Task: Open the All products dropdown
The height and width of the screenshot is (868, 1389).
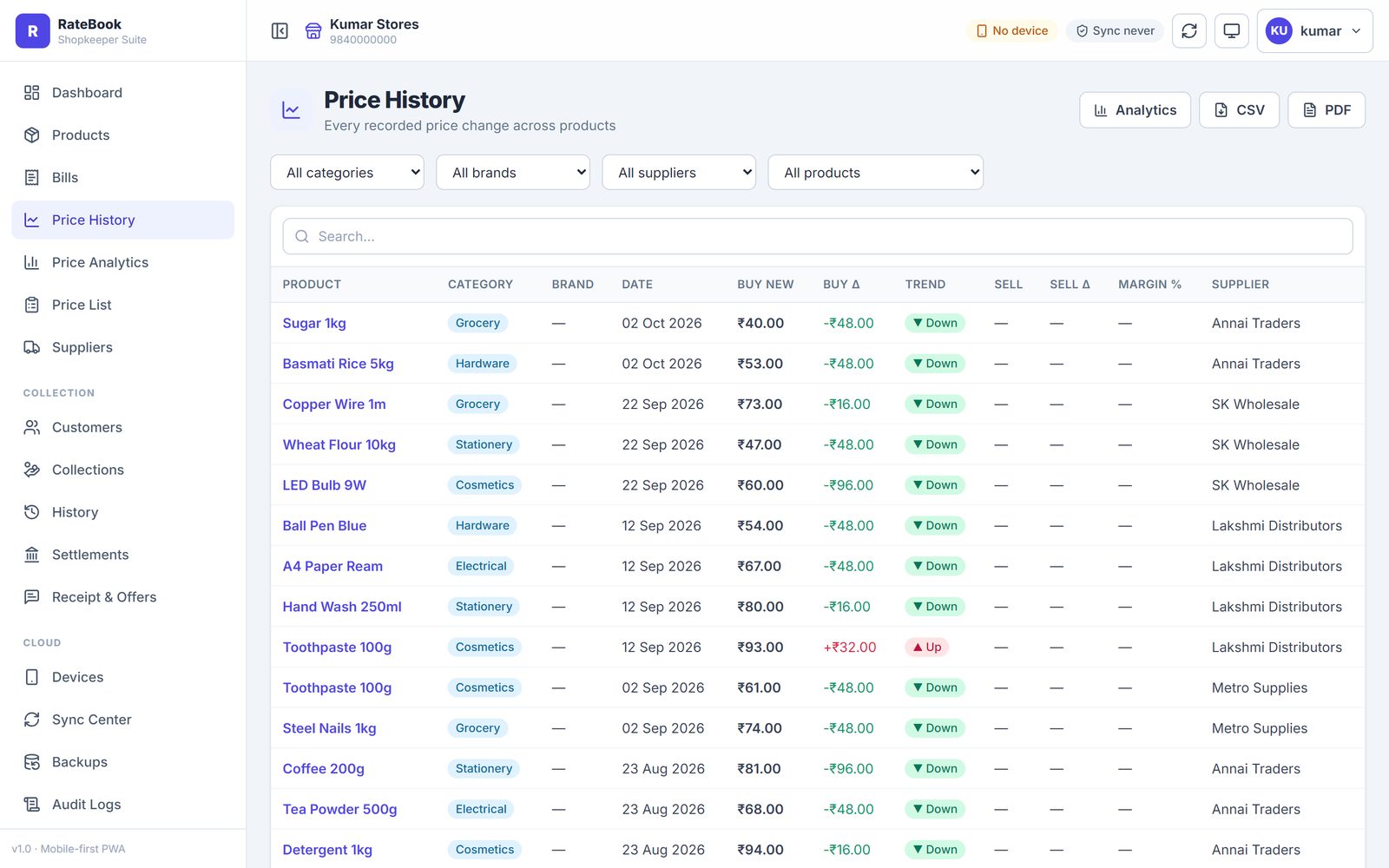Action: tap(875, 173)
